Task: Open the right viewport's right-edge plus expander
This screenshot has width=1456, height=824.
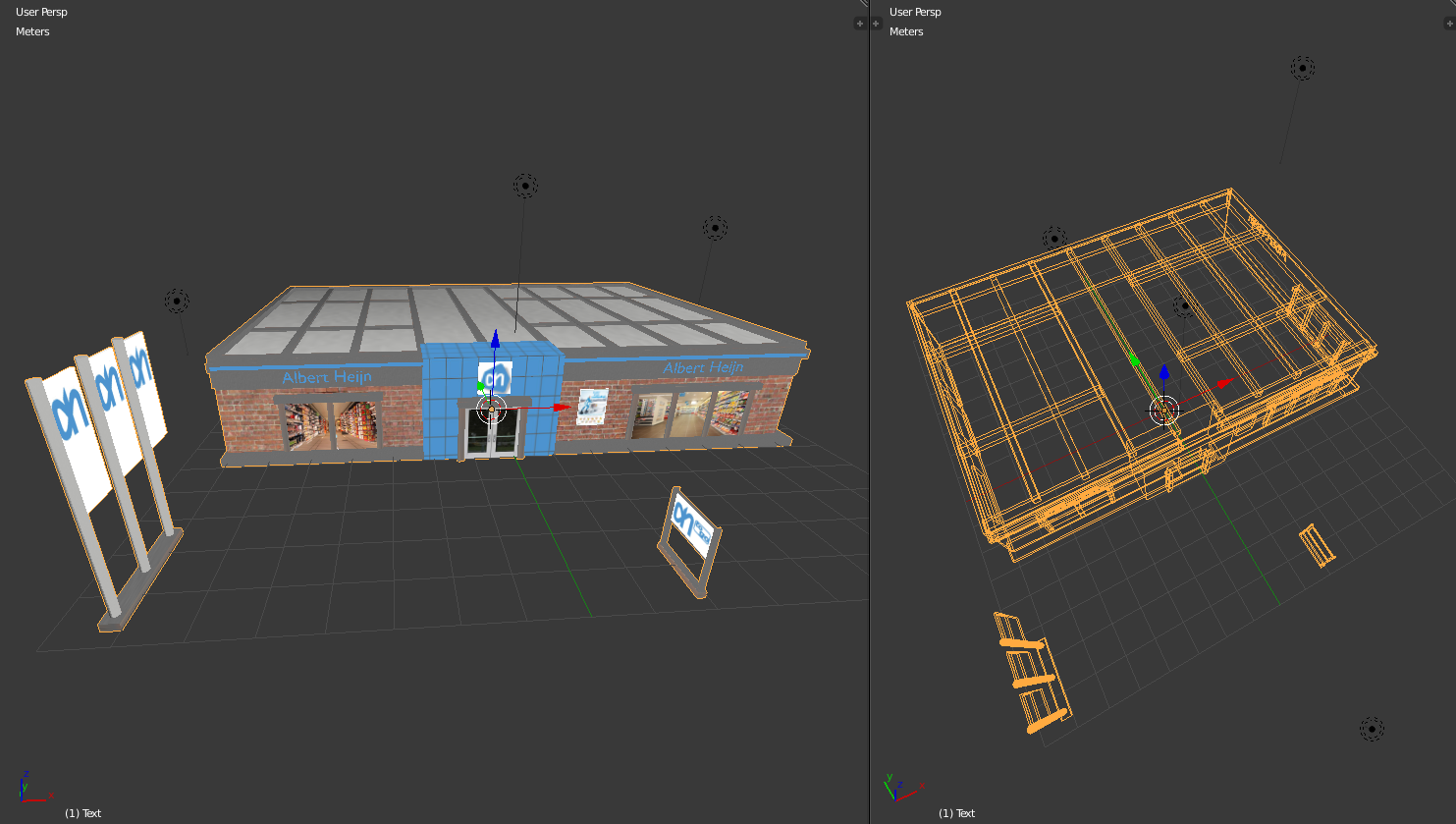Action: point(1449,24)
